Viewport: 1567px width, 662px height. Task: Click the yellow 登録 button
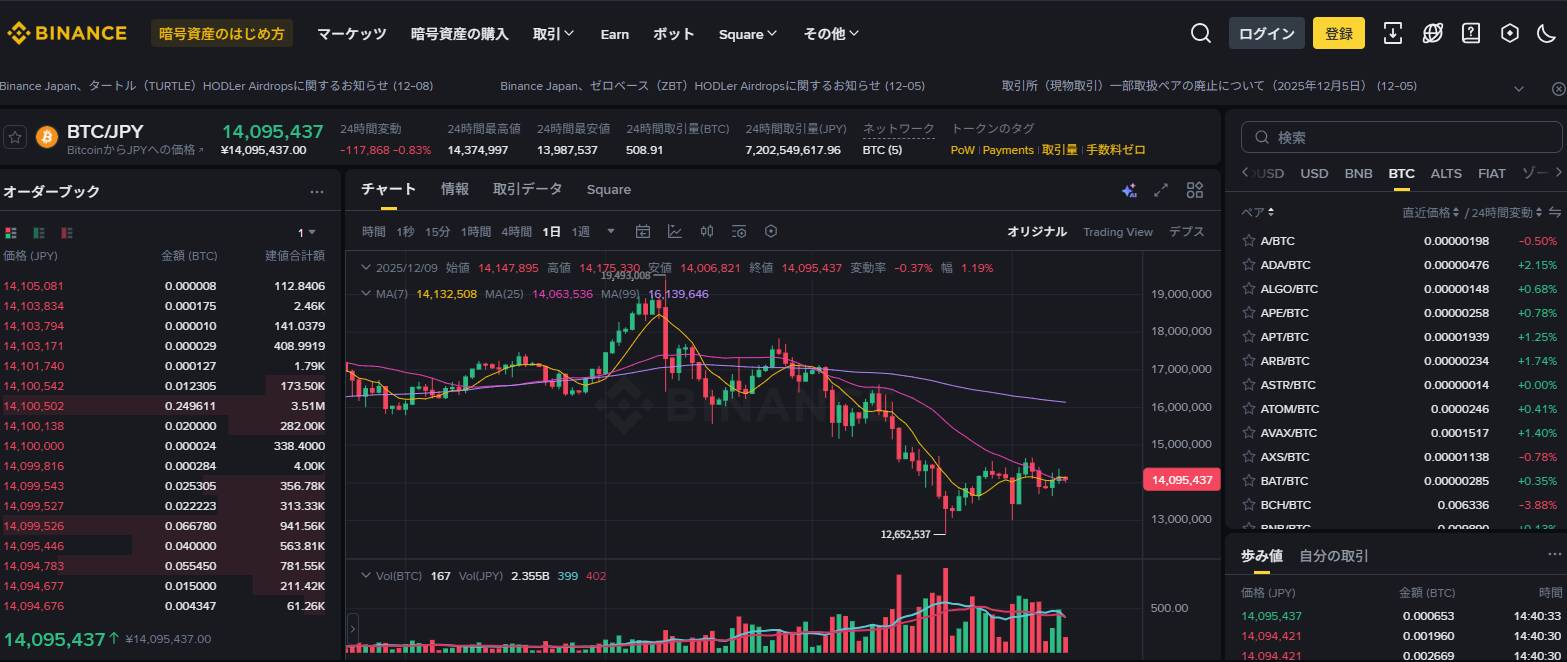1338,33
